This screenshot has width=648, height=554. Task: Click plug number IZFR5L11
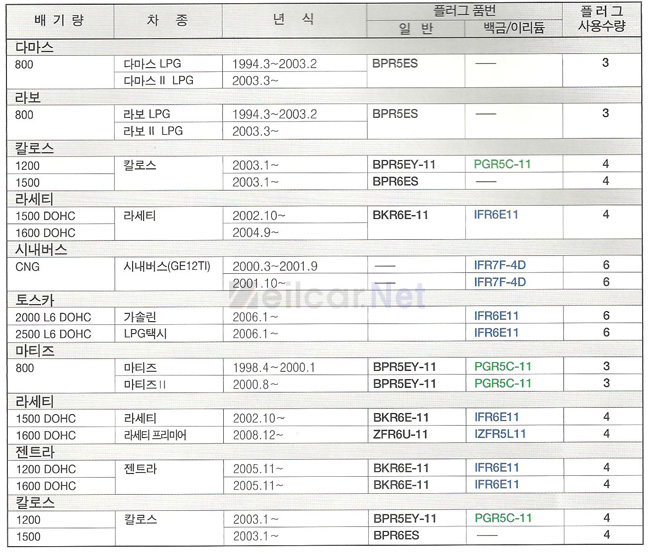pyautogui.click(x=500, y=434)
